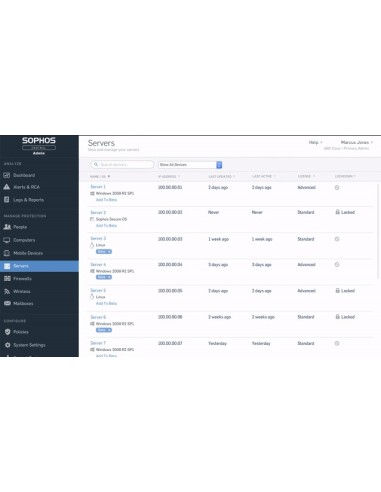Click Windows OS icon under Server 6
The width and height of the screenshot is (381, 492).
(92, 324)
